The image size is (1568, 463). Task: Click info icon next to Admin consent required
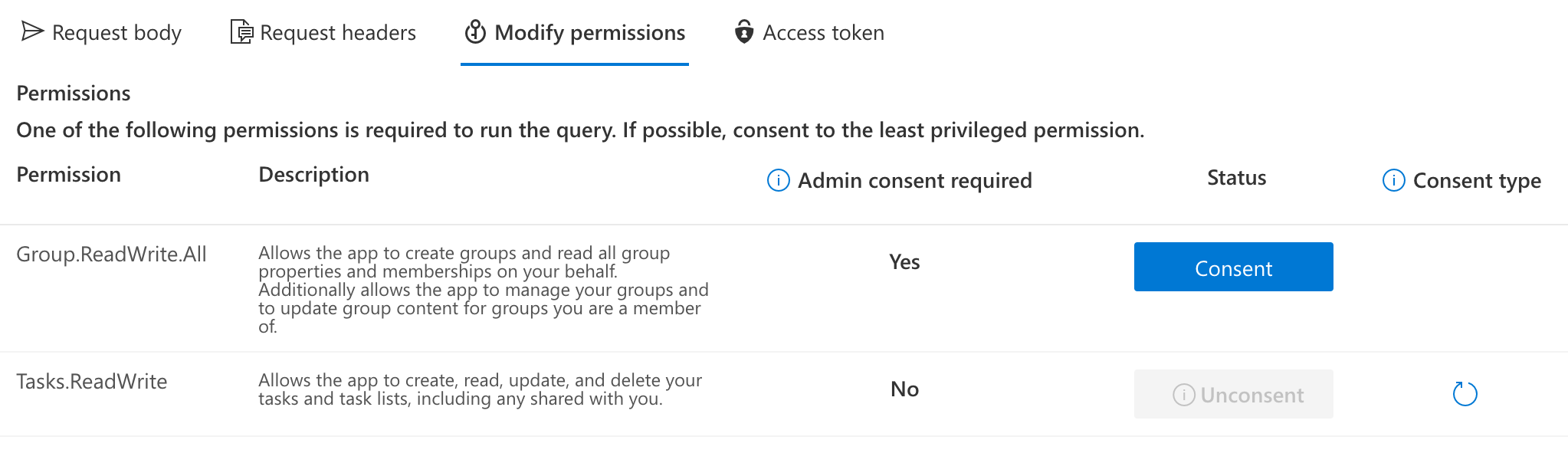778,180
